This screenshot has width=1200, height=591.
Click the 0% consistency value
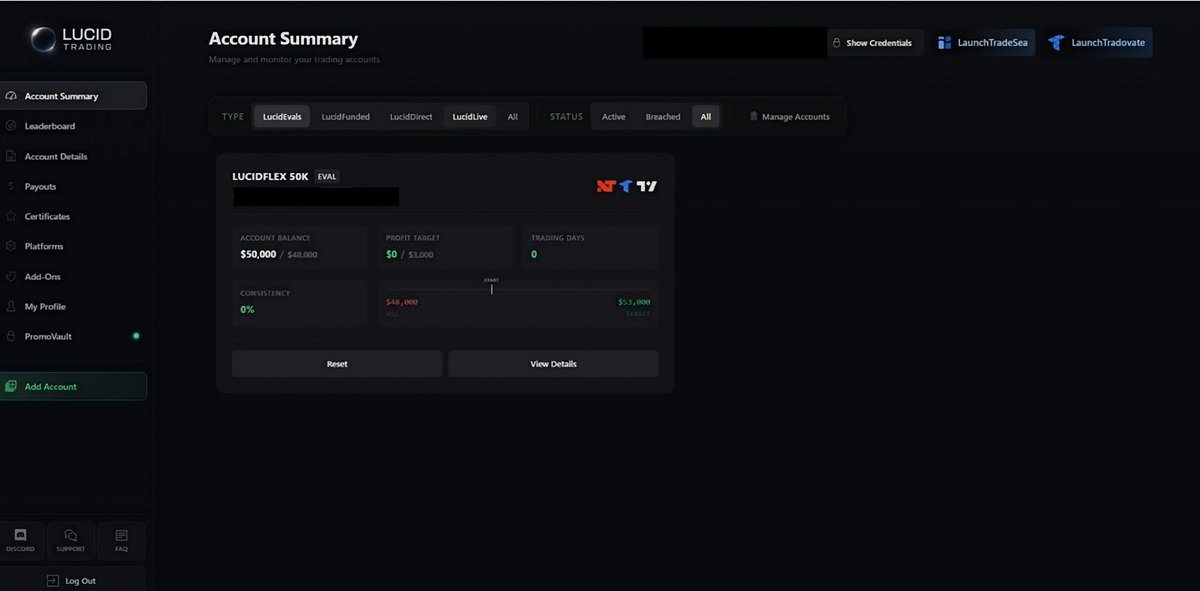(247, 309)
